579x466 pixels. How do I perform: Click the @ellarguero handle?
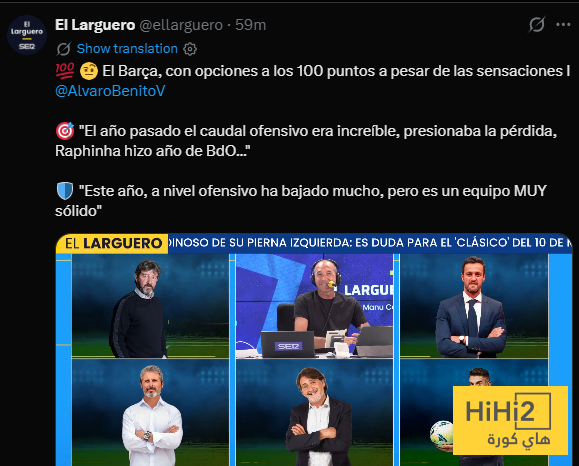181,25
